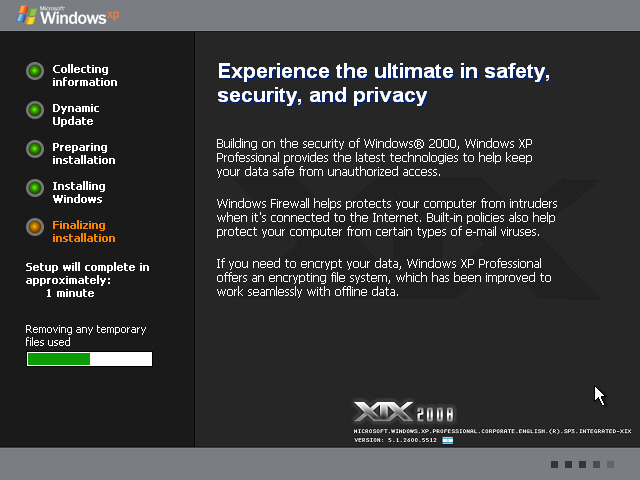Click the green indicator next to Dynamic Update
The image size is (640, 480).
(35, 110)
